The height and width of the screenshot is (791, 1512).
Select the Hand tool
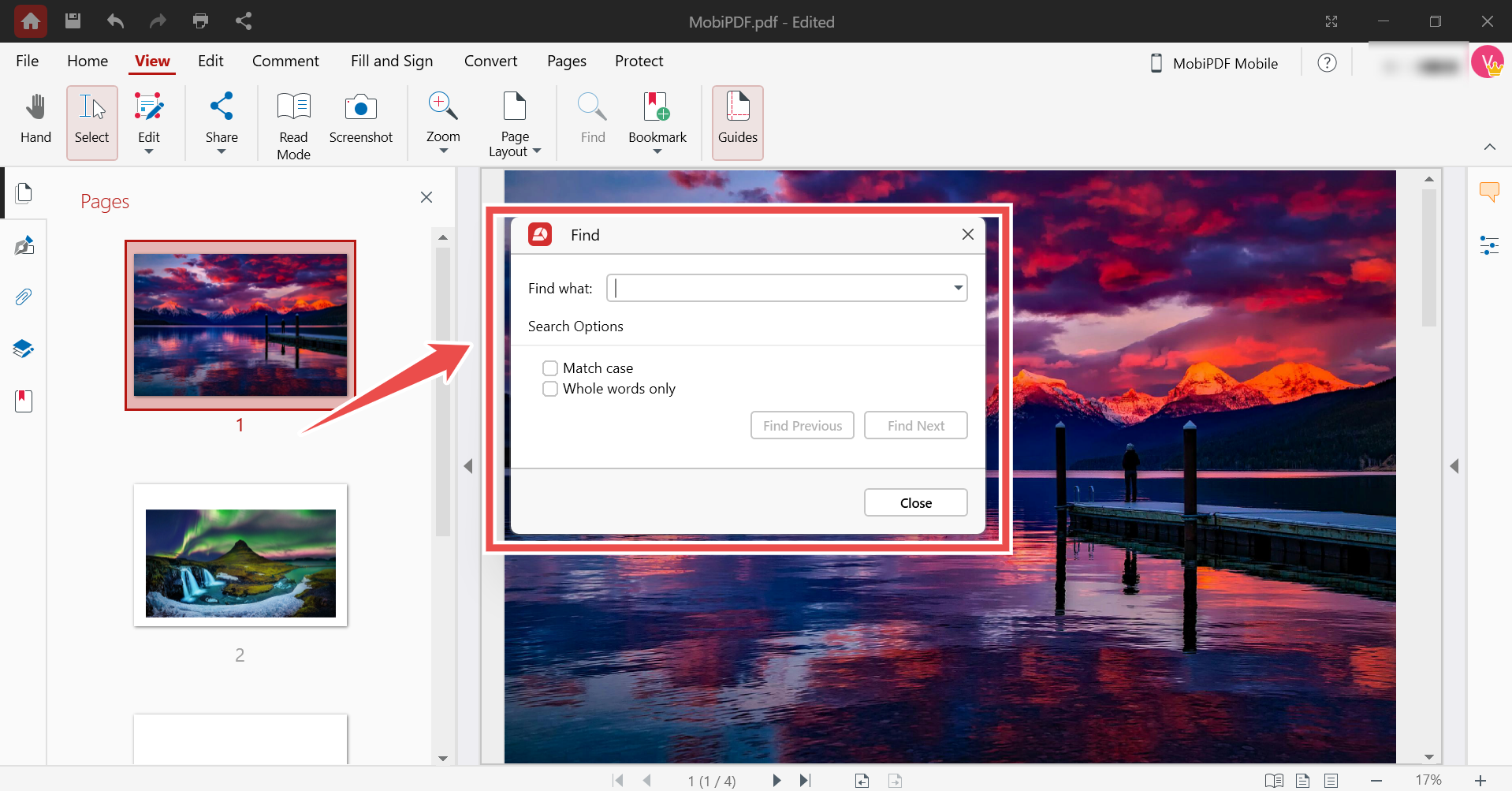click(35, 120)
